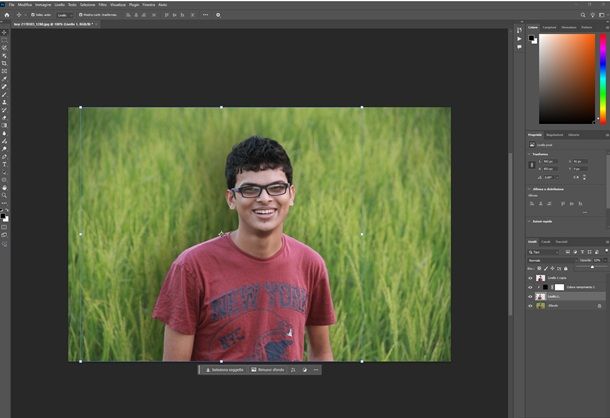The image size is (610, 418).
Task: Open the File menu
Action: (11, 5)
